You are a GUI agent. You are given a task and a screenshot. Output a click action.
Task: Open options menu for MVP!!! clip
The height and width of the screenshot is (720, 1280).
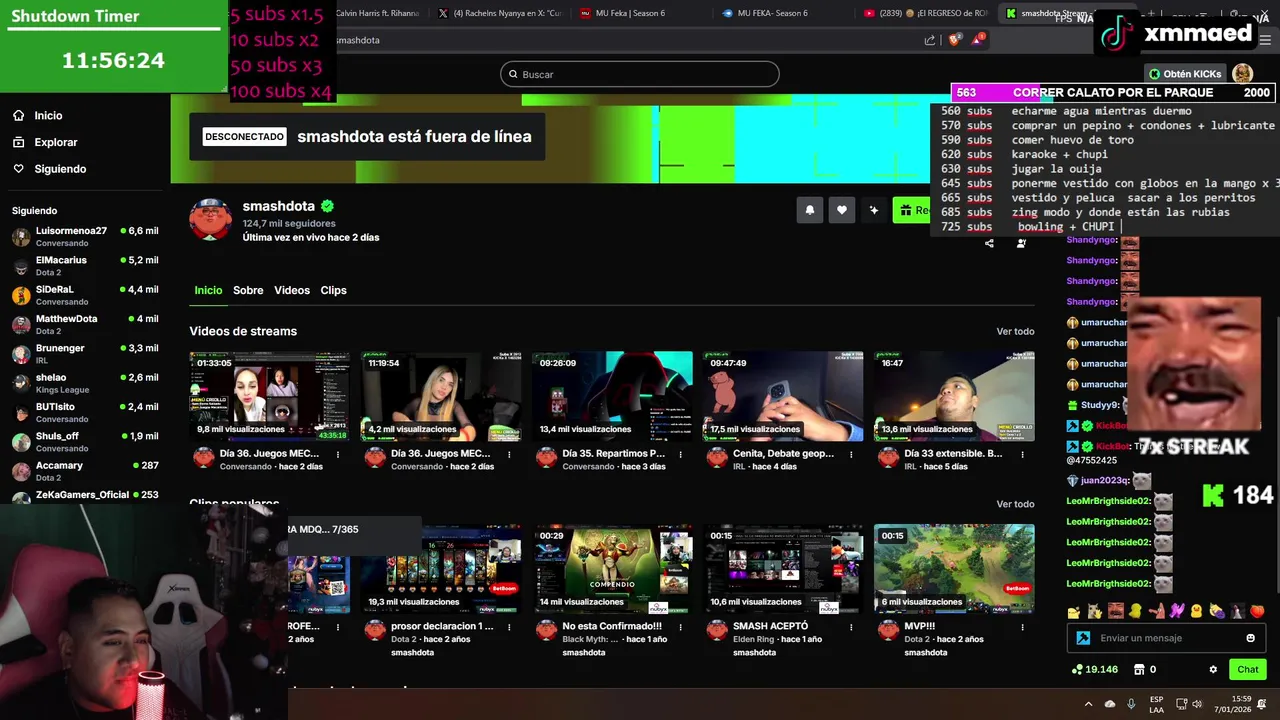(x=1022, y=627)
